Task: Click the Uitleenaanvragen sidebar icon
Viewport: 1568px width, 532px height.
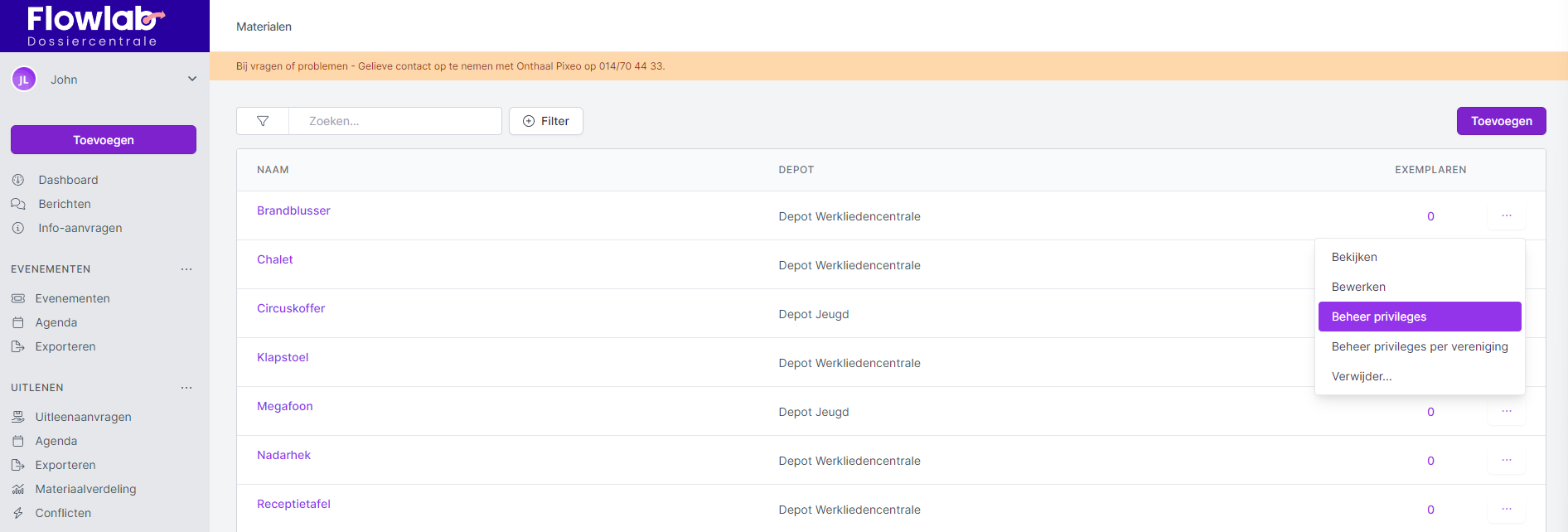Action: 18,417
